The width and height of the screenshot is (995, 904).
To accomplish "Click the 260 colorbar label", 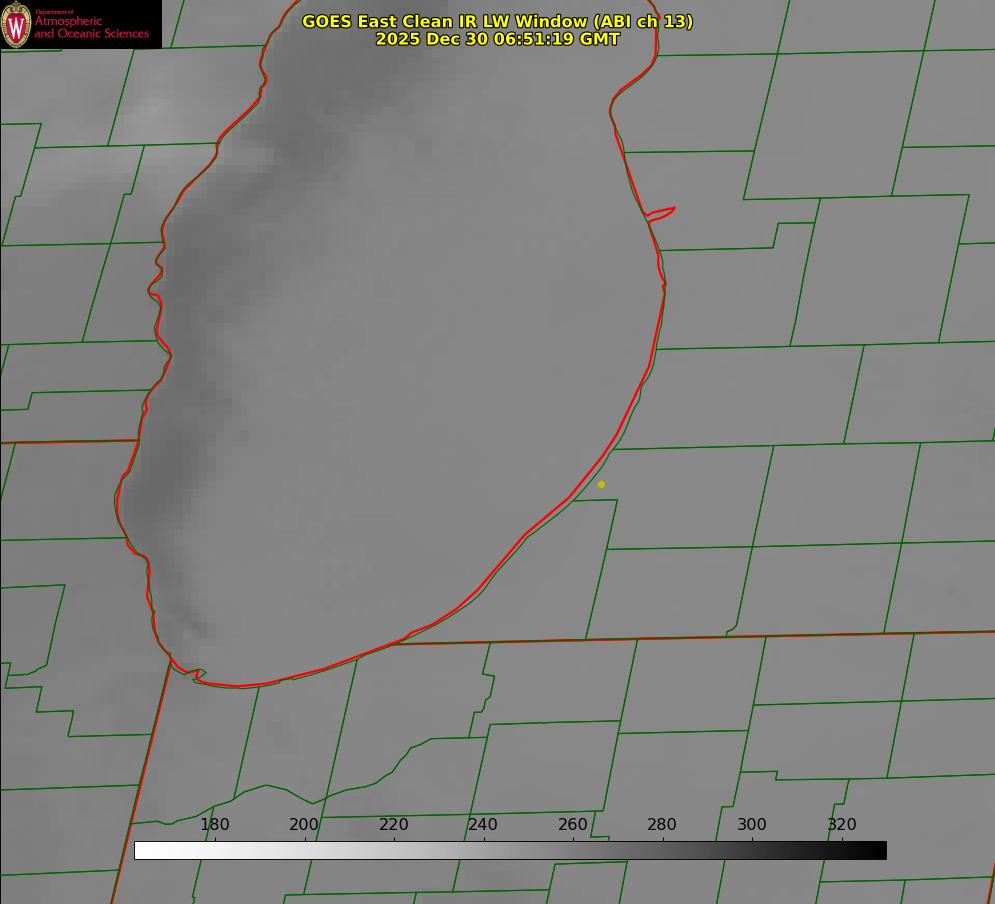I will click(x=572, y=824).
